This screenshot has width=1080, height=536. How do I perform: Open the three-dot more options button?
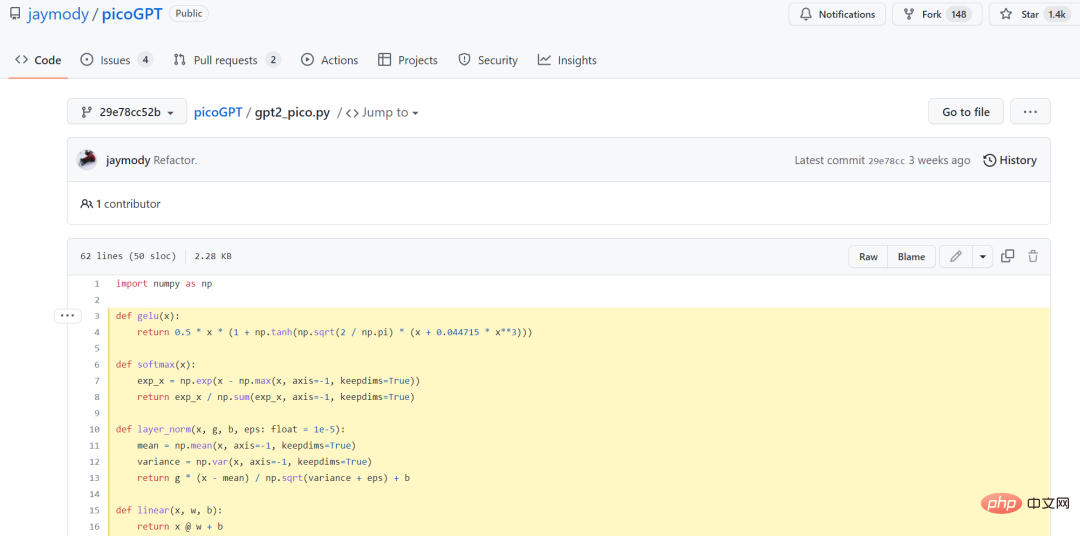pyautogui.click(x=1030, y=112)
